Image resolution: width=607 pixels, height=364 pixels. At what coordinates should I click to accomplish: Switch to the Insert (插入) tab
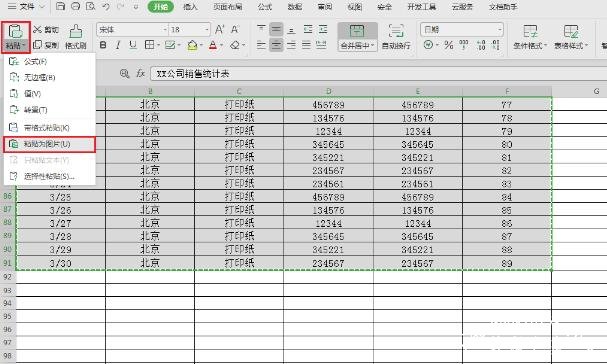tap(190, 7)
